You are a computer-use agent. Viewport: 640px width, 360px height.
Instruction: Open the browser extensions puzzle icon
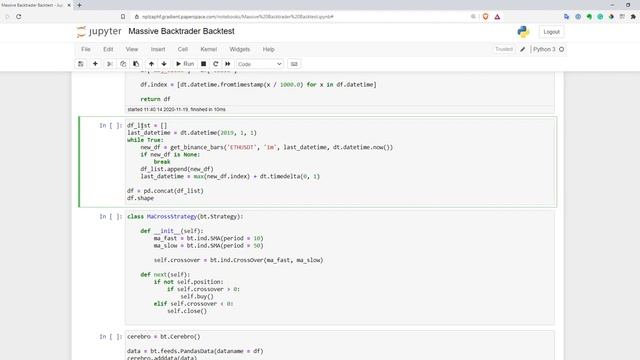coord(633,17)
